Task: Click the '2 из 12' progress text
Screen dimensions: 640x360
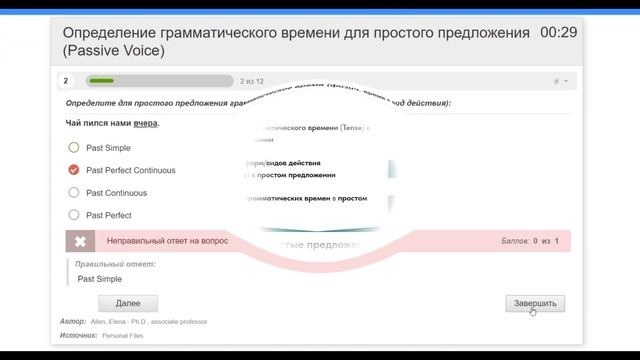Action: (252, 81)
